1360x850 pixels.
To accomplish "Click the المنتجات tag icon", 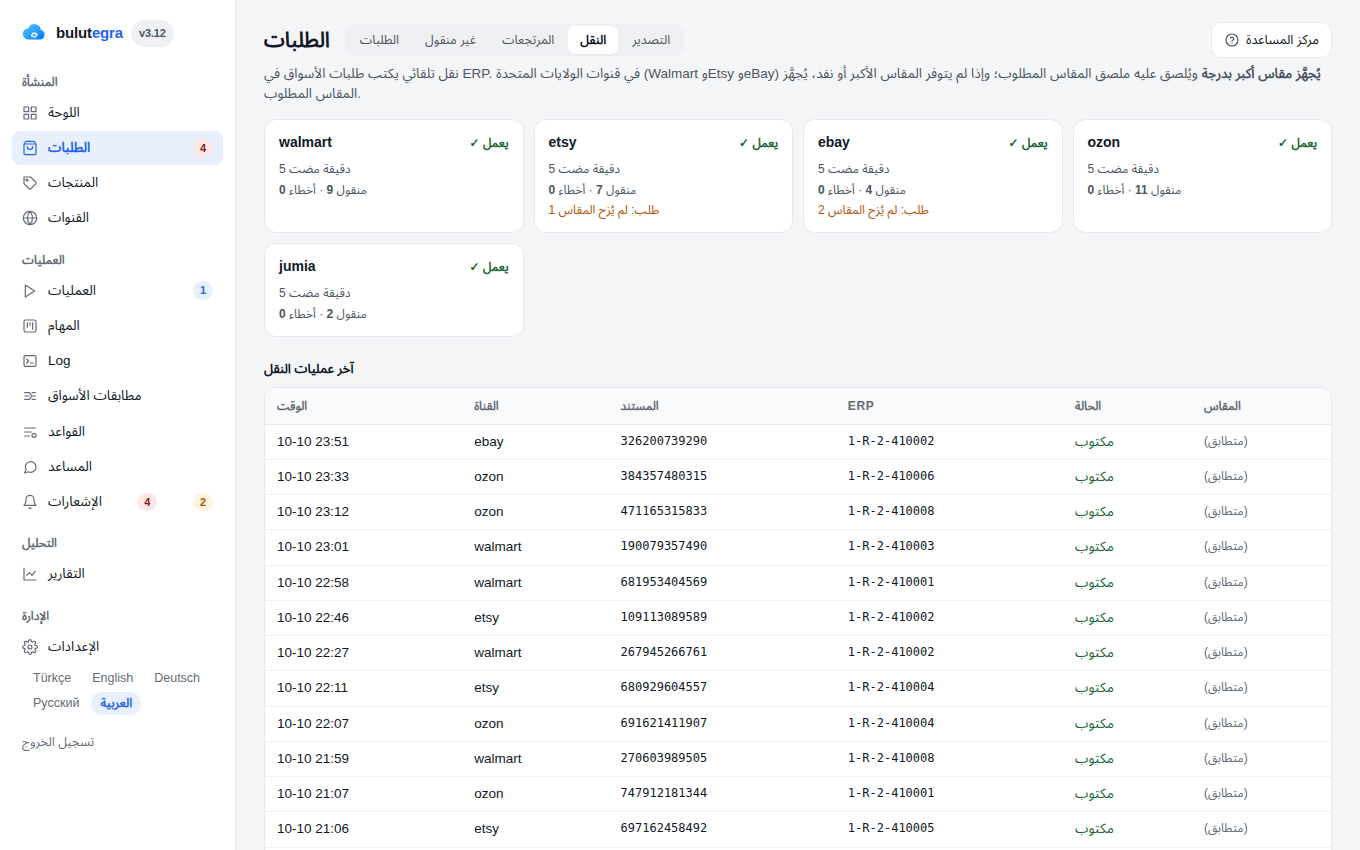I will 30,183.
